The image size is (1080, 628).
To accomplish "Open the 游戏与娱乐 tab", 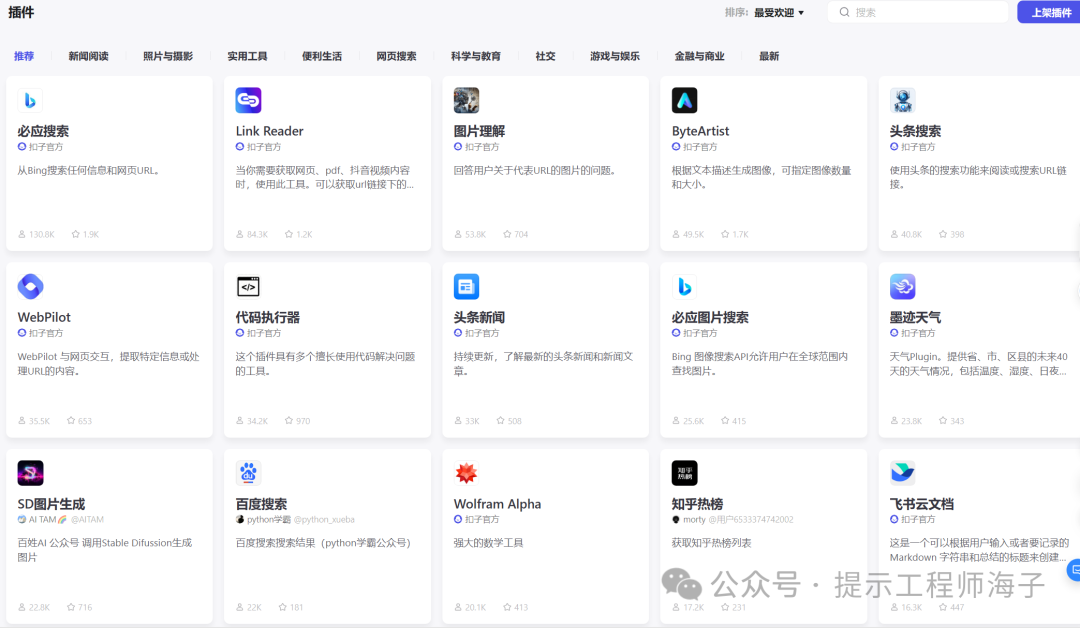I will [615, 56].
